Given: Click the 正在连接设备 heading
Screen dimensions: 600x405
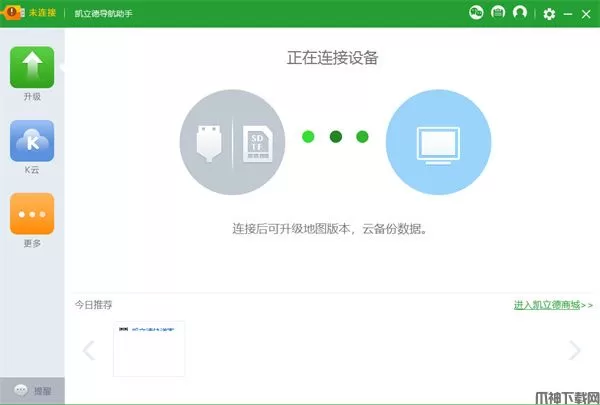Looking at the screenshot, I should (333, 58).
